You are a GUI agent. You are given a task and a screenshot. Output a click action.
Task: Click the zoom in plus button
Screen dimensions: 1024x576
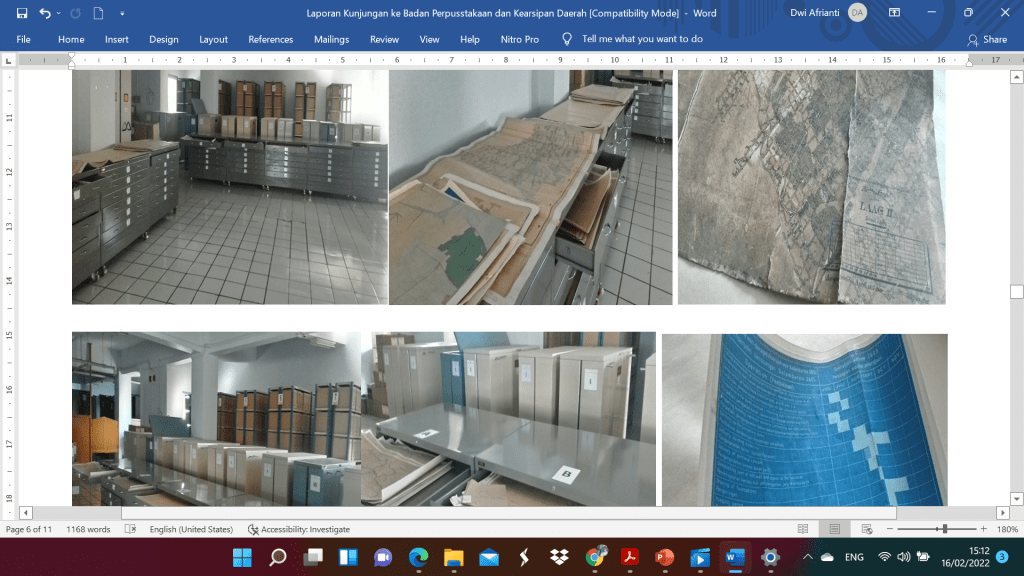tap(981, 529)
